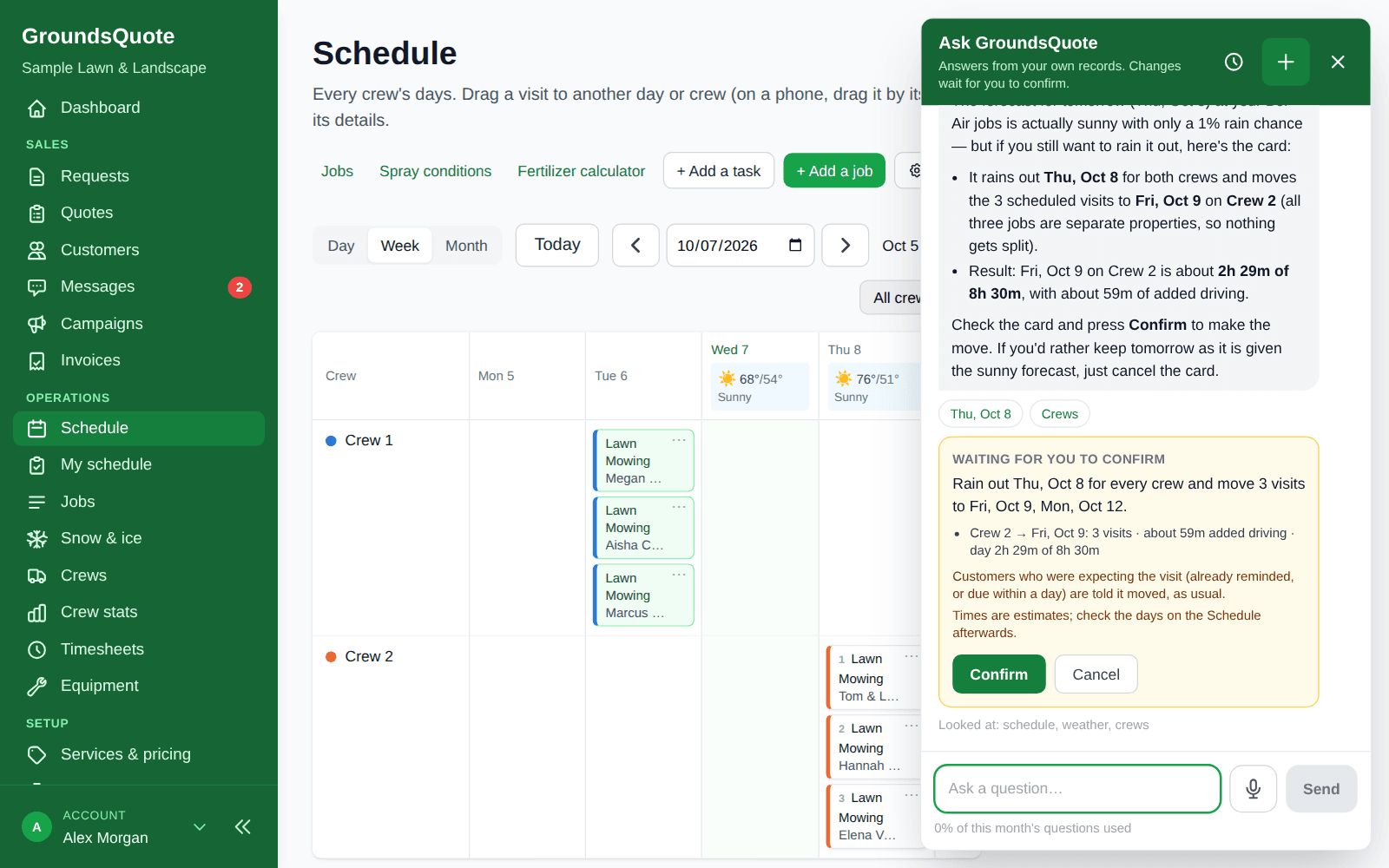The height and width of the screenshot is (868, 1389).
Task: Open the Services & pricing tag icon
Action: tap(36, 755)
